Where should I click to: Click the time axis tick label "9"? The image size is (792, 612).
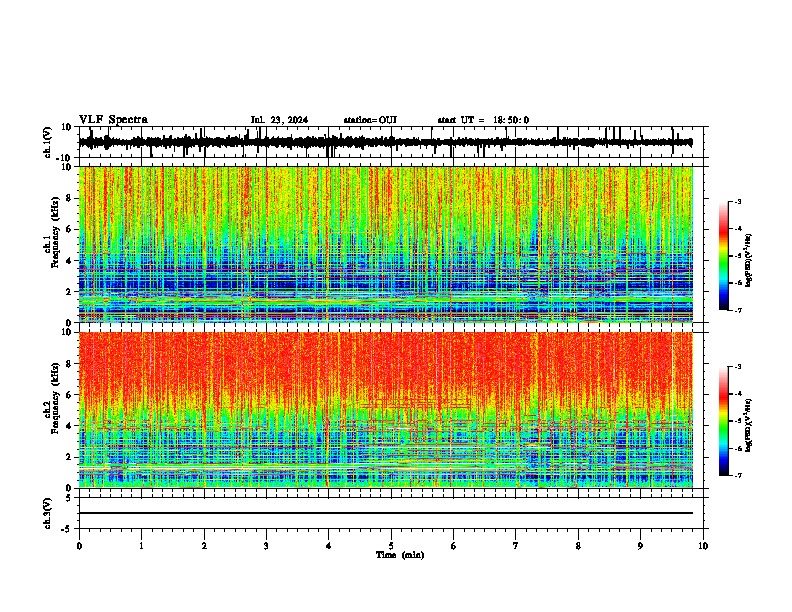tap(640, 546)
